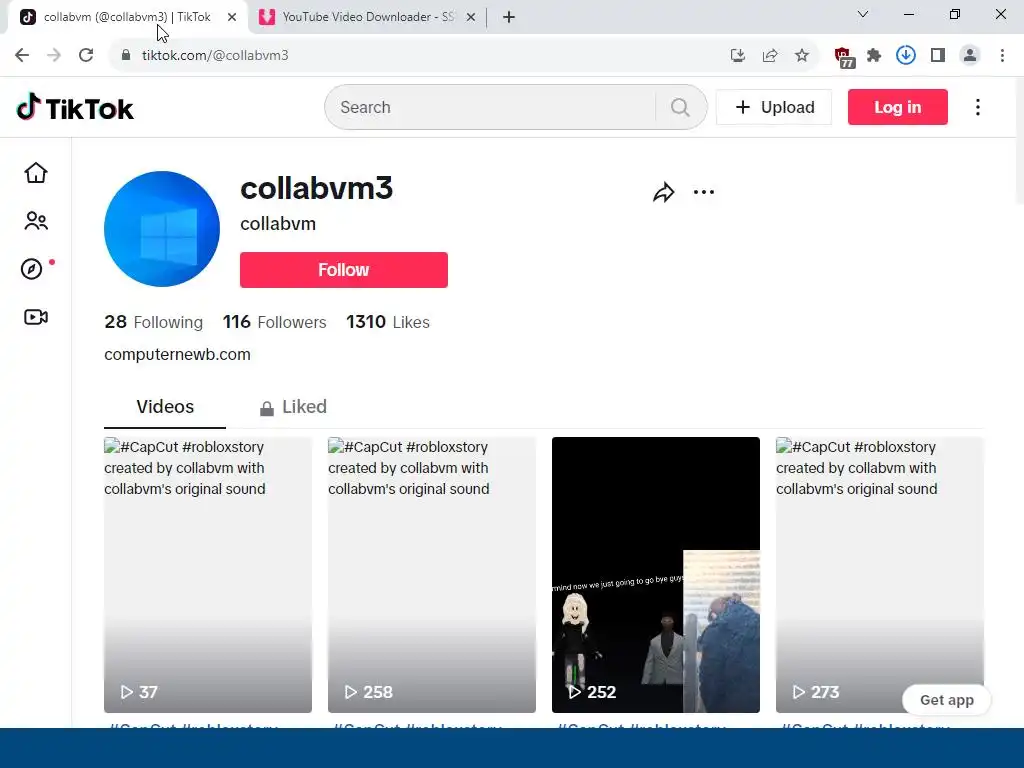The height and width of the screenshot is (768, 1024).
Task: Click the 116 Followers count
Action: click(x=274, y=322)
